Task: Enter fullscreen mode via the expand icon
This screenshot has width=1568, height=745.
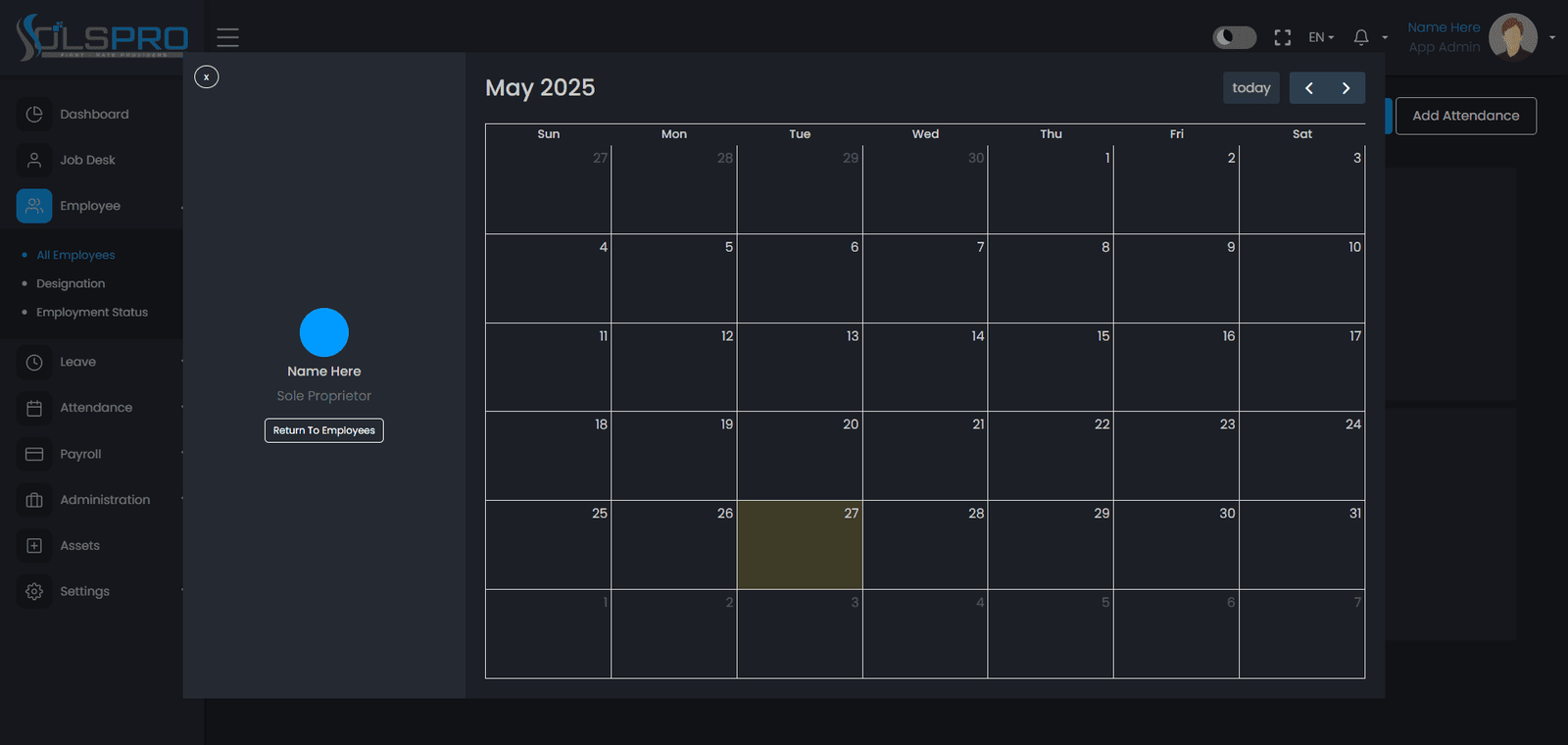Action: point(1283,37)
